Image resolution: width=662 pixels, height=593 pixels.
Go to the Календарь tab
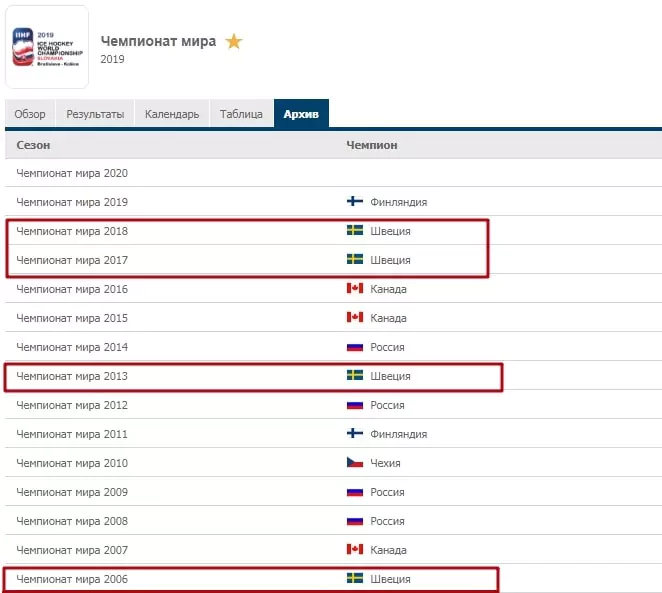point(172,114)
